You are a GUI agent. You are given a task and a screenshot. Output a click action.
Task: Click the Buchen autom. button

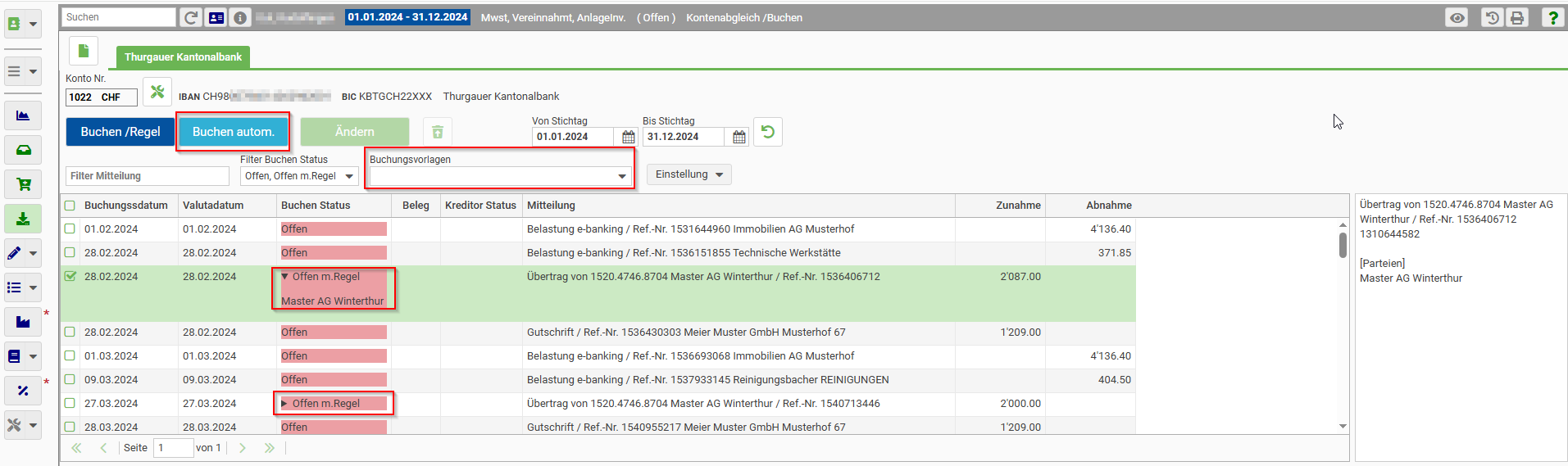(234, 132)
